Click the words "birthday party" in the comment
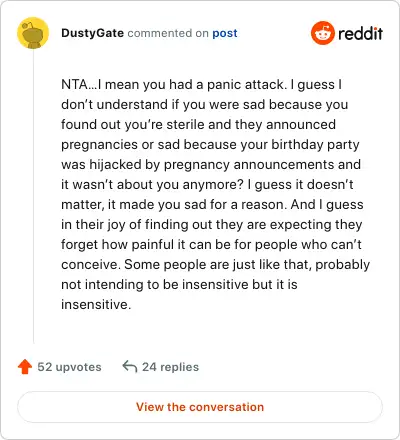400x440 pixels. pos(315,145)
